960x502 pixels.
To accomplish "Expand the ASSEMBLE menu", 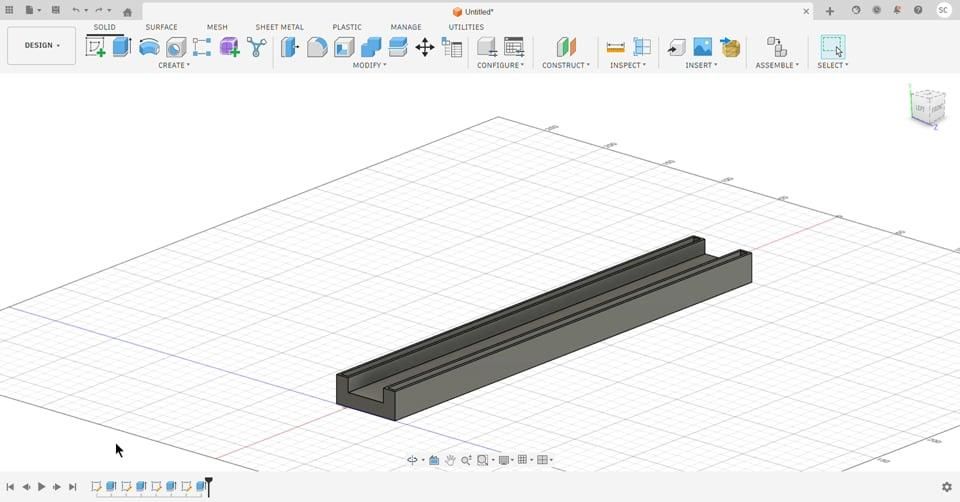I will [x=777, y=66].
